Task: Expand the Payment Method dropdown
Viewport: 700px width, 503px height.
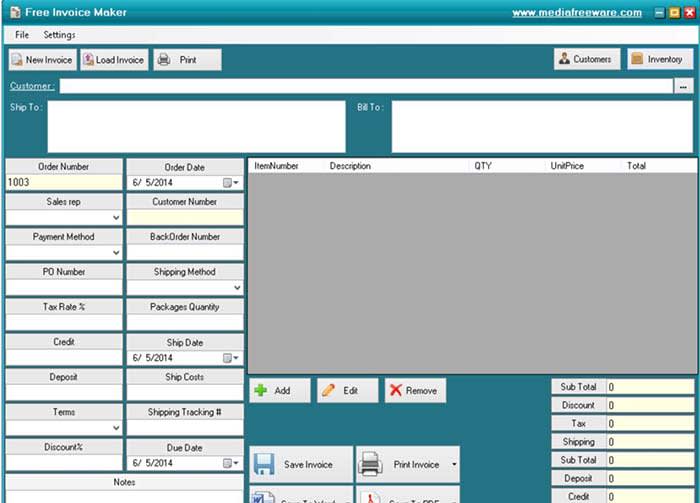Action: point(116,253)
